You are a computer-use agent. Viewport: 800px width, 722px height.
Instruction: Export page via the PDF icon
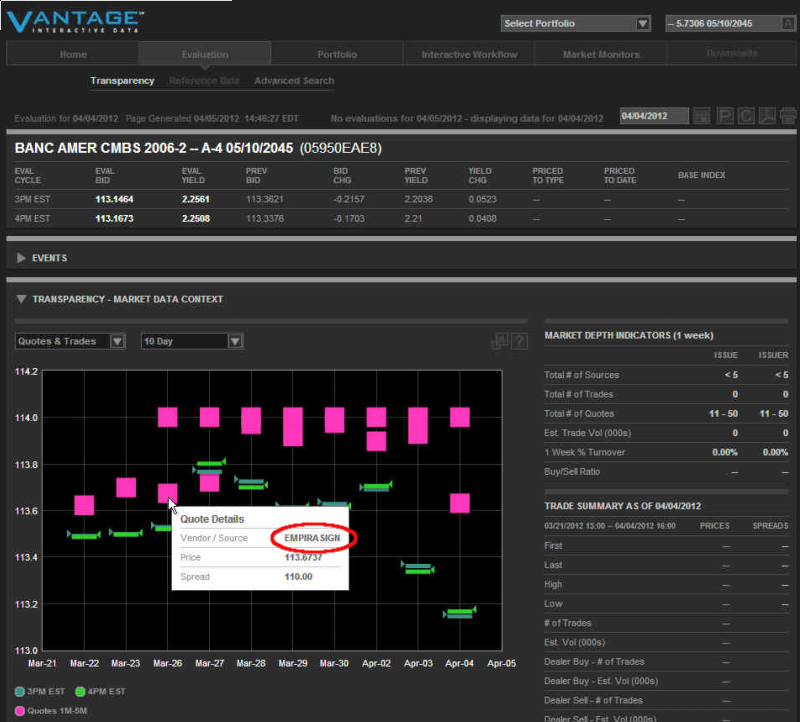pyautogui.click(x=767, y=116)
